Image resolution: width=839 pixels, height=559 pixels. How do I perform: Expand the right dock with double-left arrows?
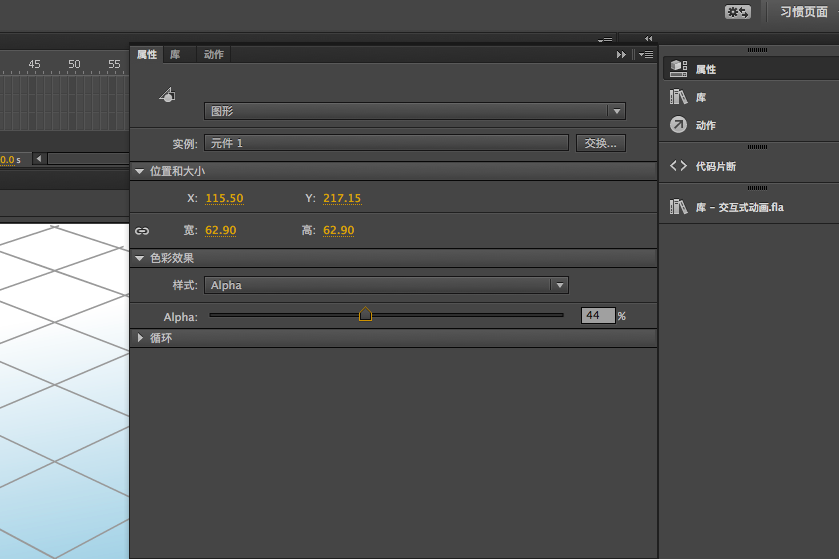coord(649,39)
